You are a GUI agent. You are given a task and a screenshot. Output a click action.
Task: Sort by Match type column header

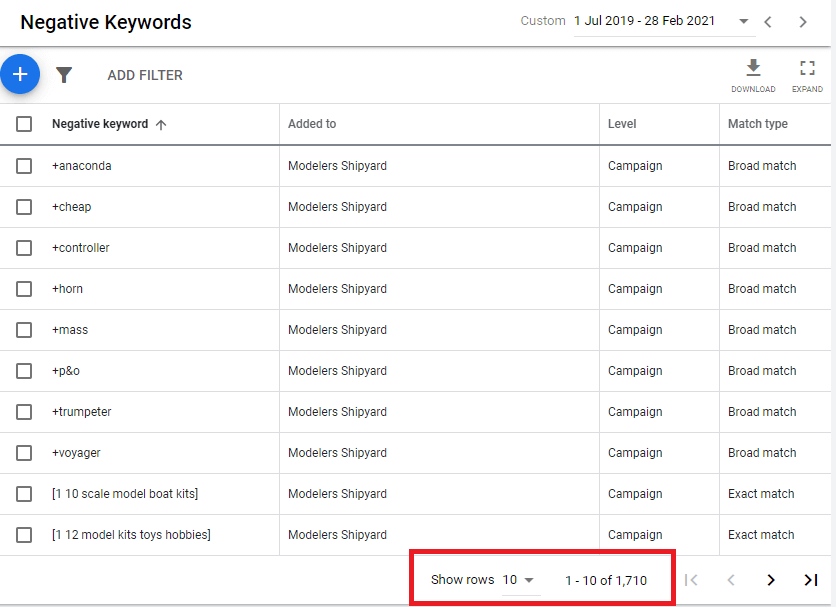(x=758, y=124)
